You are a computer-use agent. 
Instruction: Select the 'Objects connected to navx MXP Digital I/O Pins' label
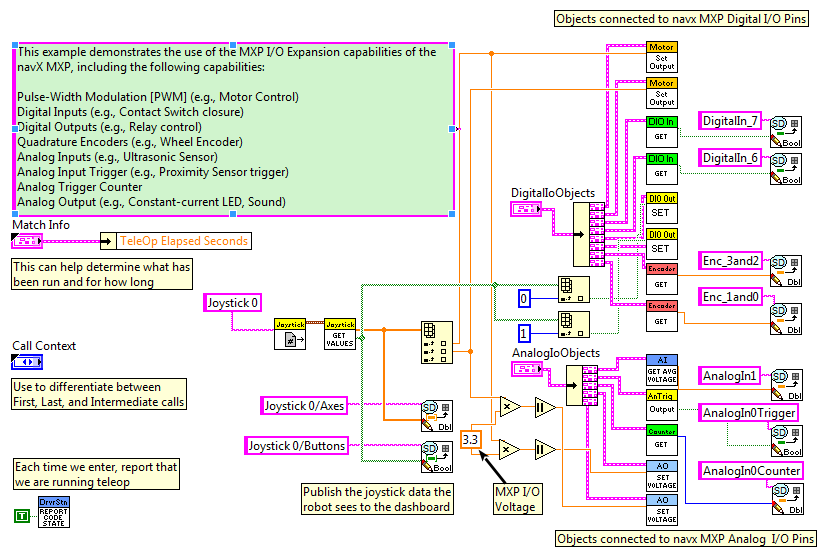(681, 19)
